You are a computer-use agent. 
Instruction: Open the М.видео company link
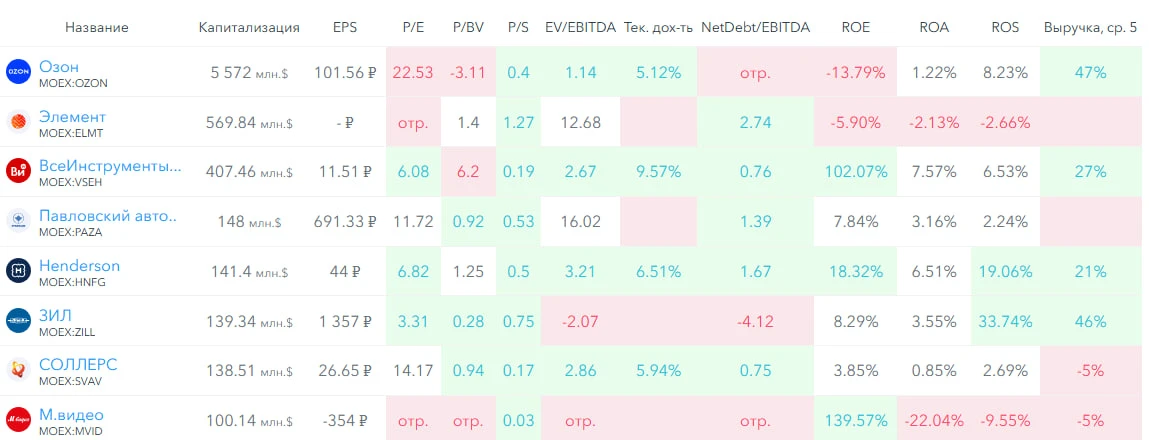[x=71, y=415]
